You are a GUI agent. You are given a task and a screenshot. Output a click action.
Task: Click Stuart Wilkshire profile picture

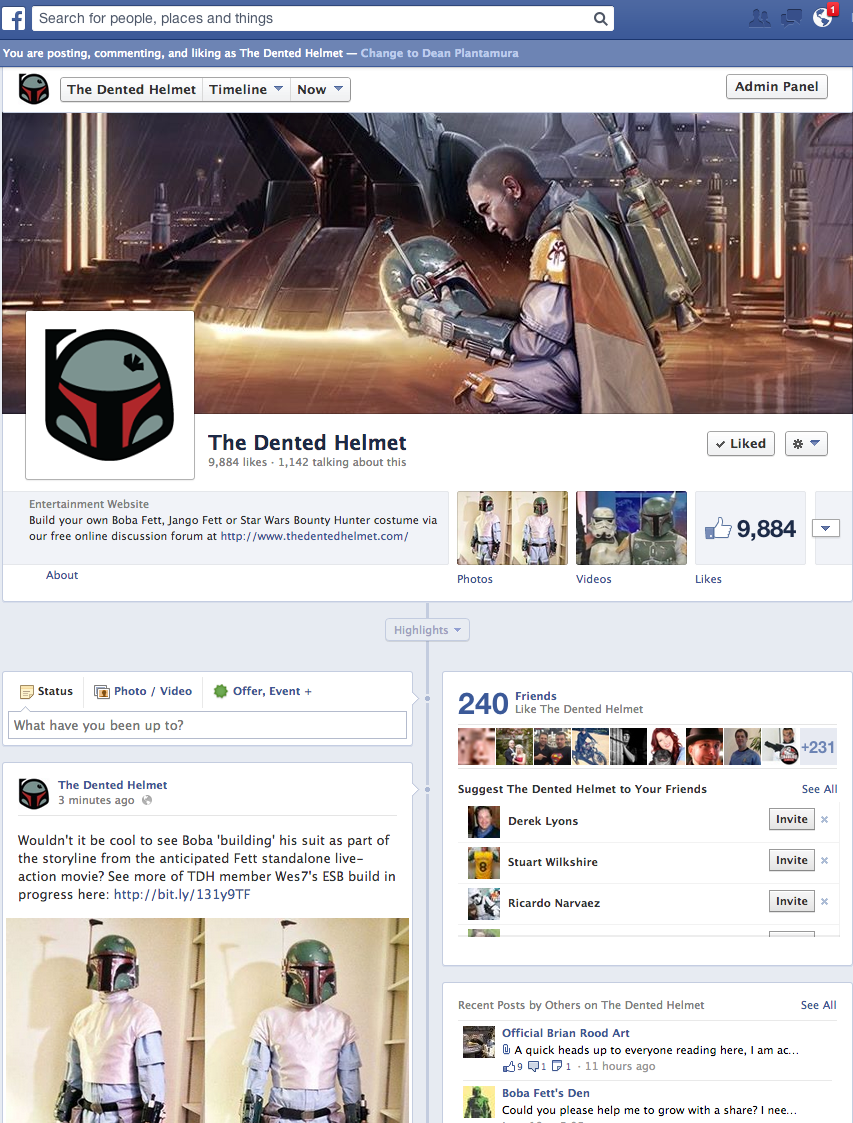tap(483, 862)
